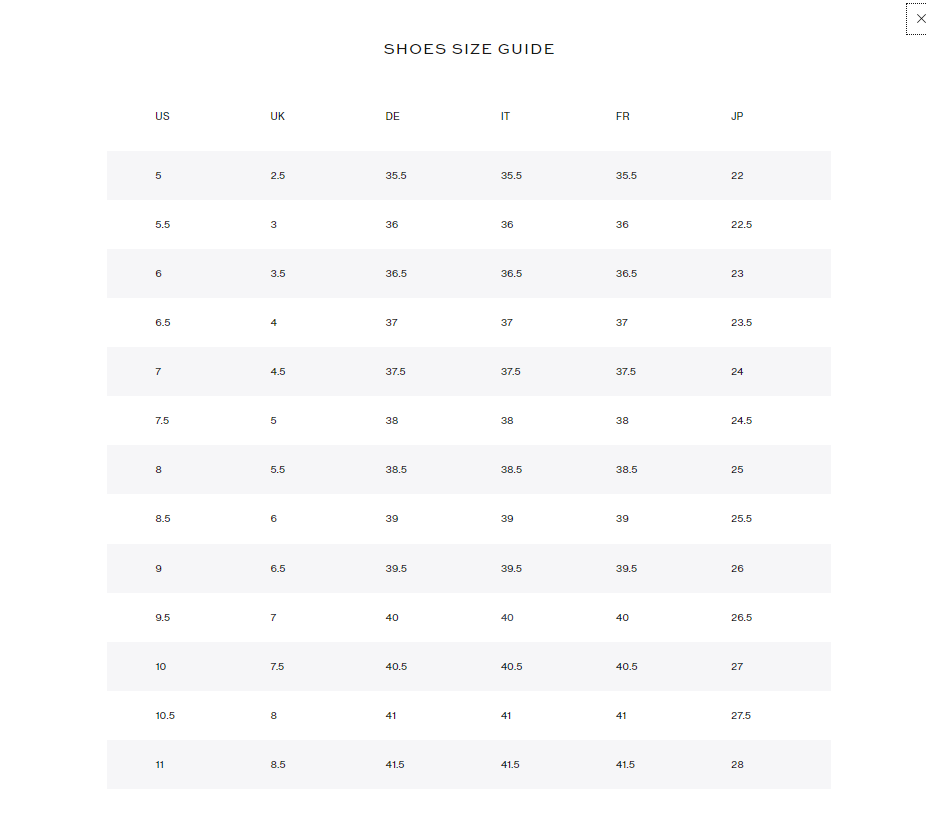Click the IT 39.5 cell
This screenshot has height=831, width=927.
click(511, 568)
